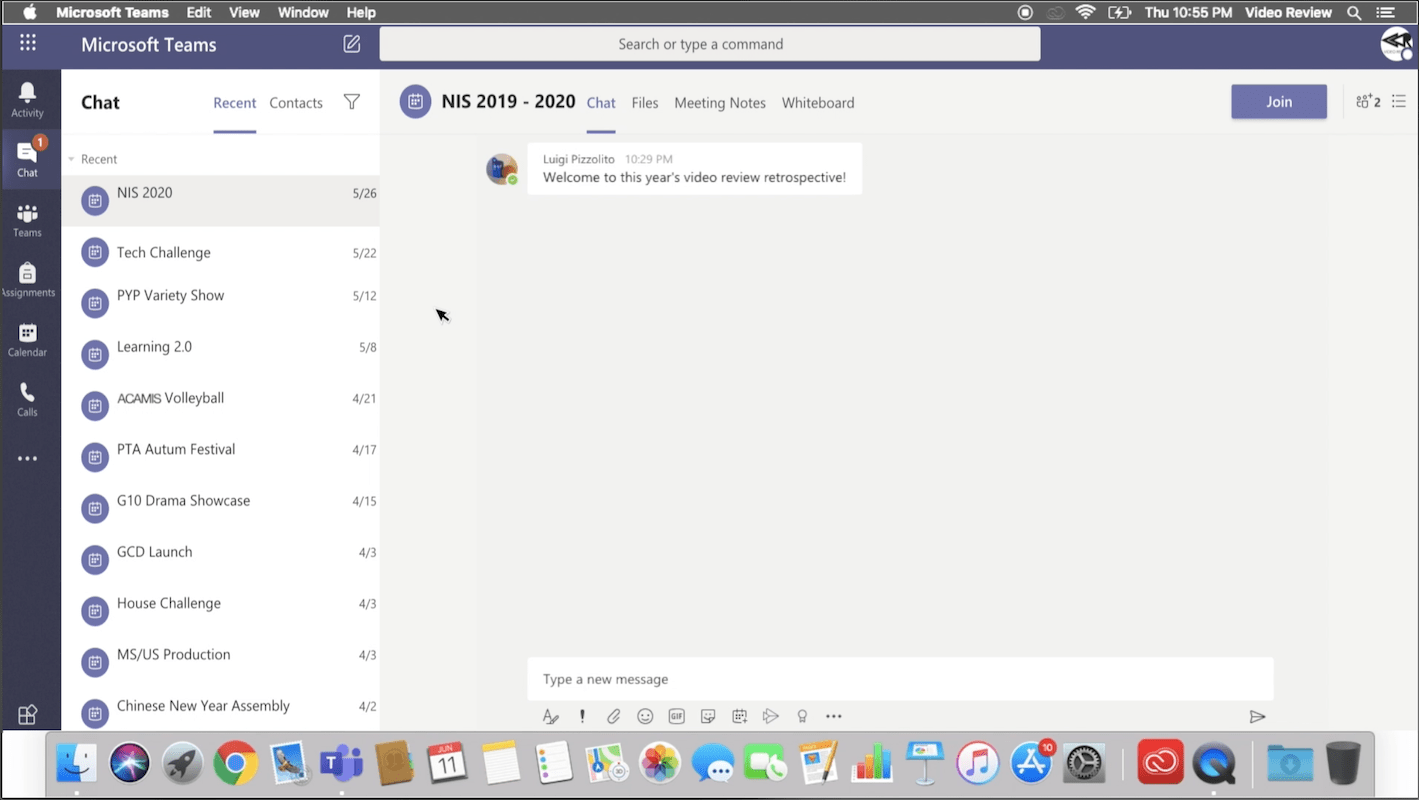Open the Learning 2.0 chat

click(x=221, y=354)
